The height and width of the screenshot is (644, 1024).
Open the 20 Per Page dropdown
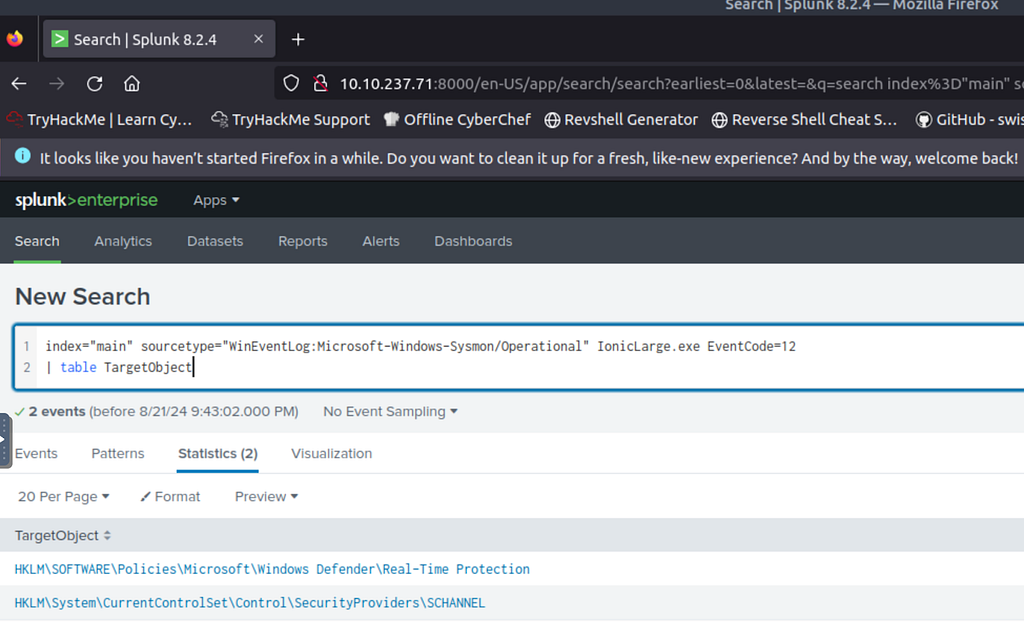[x=63, y=496]
